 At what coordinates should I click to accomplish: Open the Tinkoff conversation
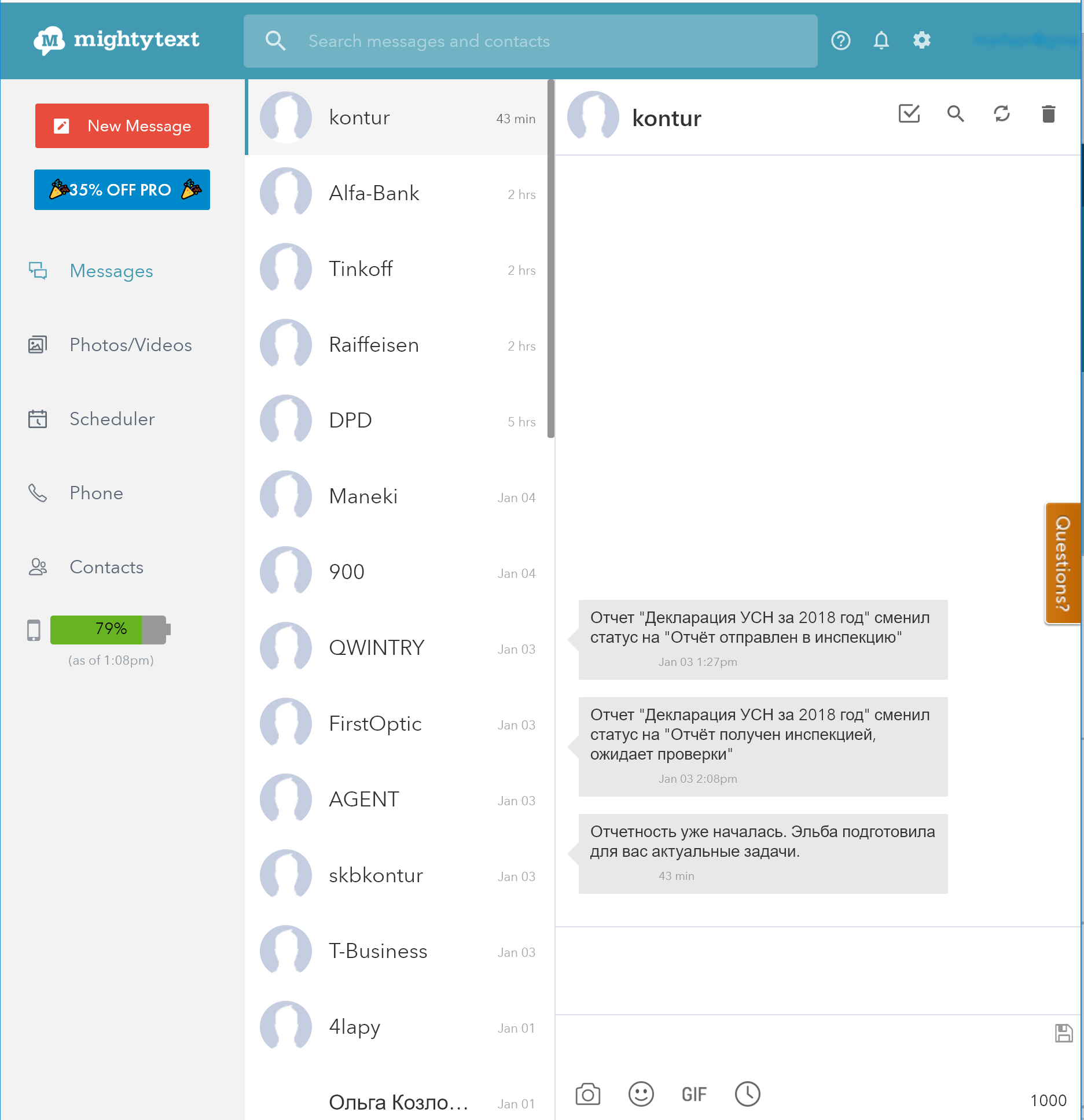tap(396, 269)
